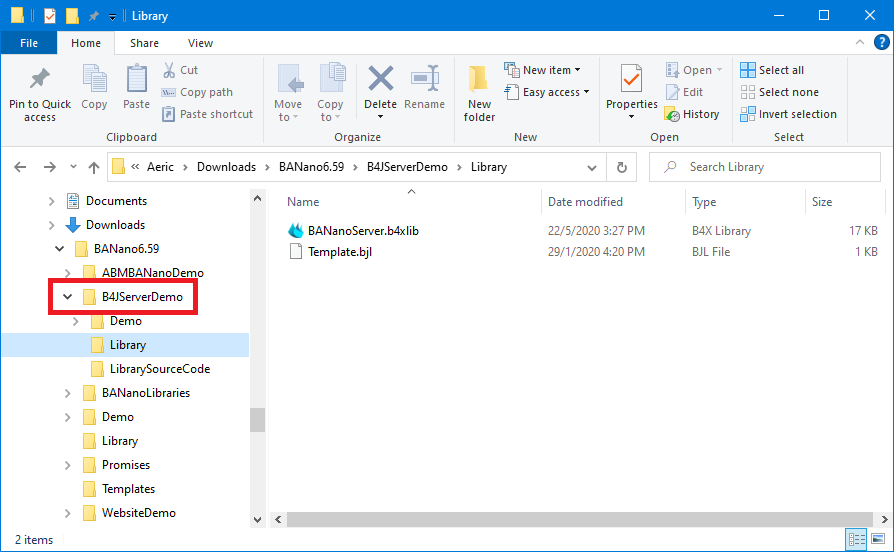Click Select none

click(779, 92)
